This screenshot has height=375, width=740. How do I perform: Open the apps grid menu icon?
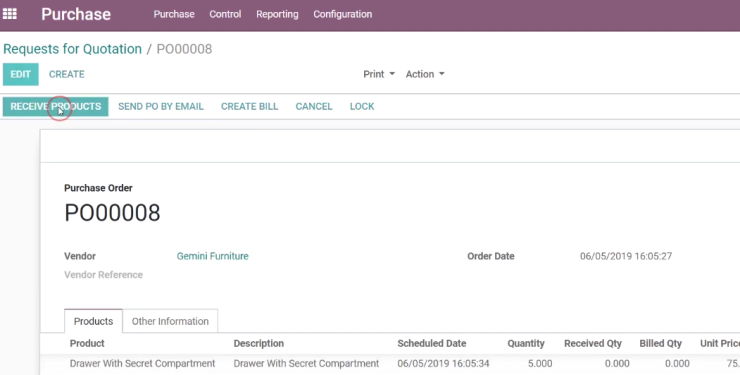point(9,14)
